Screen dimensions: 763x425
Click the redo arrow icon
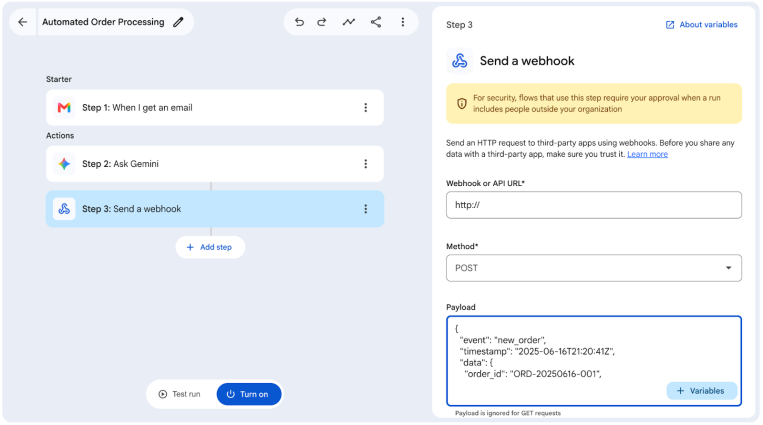[322, 22]
